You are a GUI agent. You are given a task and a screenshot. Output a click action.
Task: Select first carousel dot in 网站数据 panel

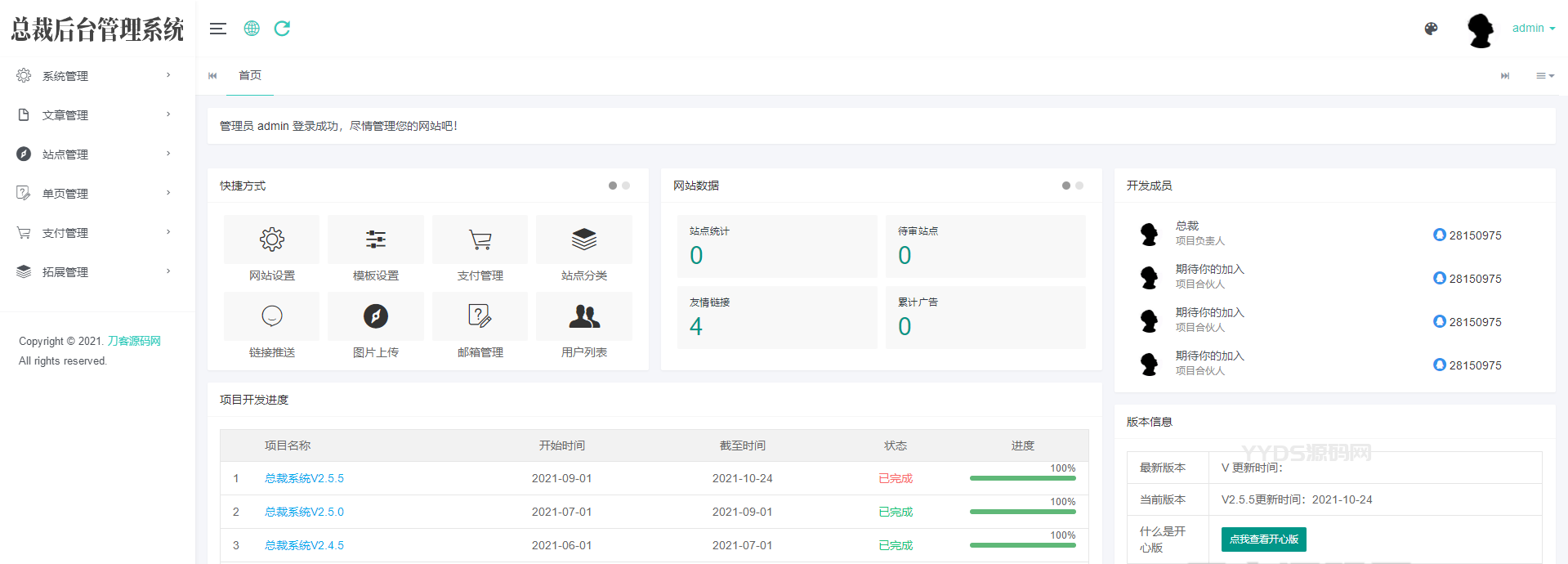(1065, 186)
